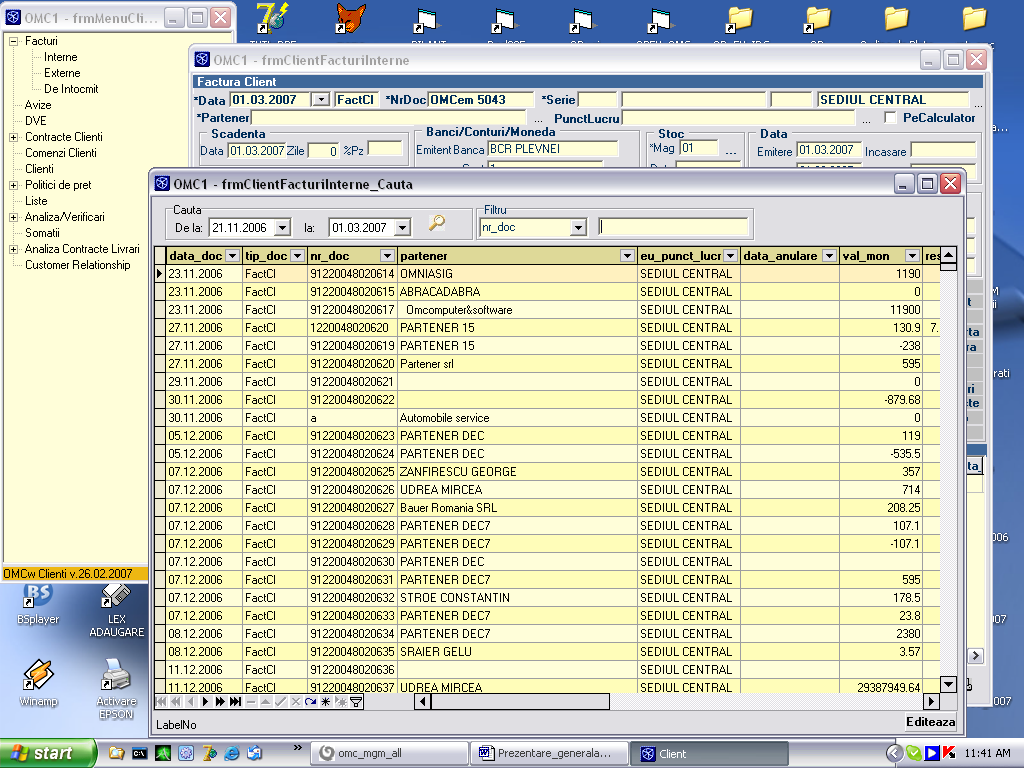
Task: Toggle PeCalculator checkbox in Factura Client window
Action: coord(889,118)
